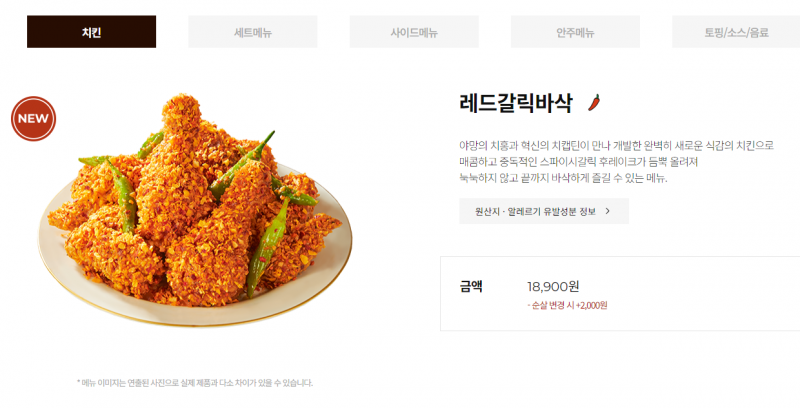Screen dimensions: 800x408
Task: Go to the 안주메뉴 tab
Action: [575, 32]
